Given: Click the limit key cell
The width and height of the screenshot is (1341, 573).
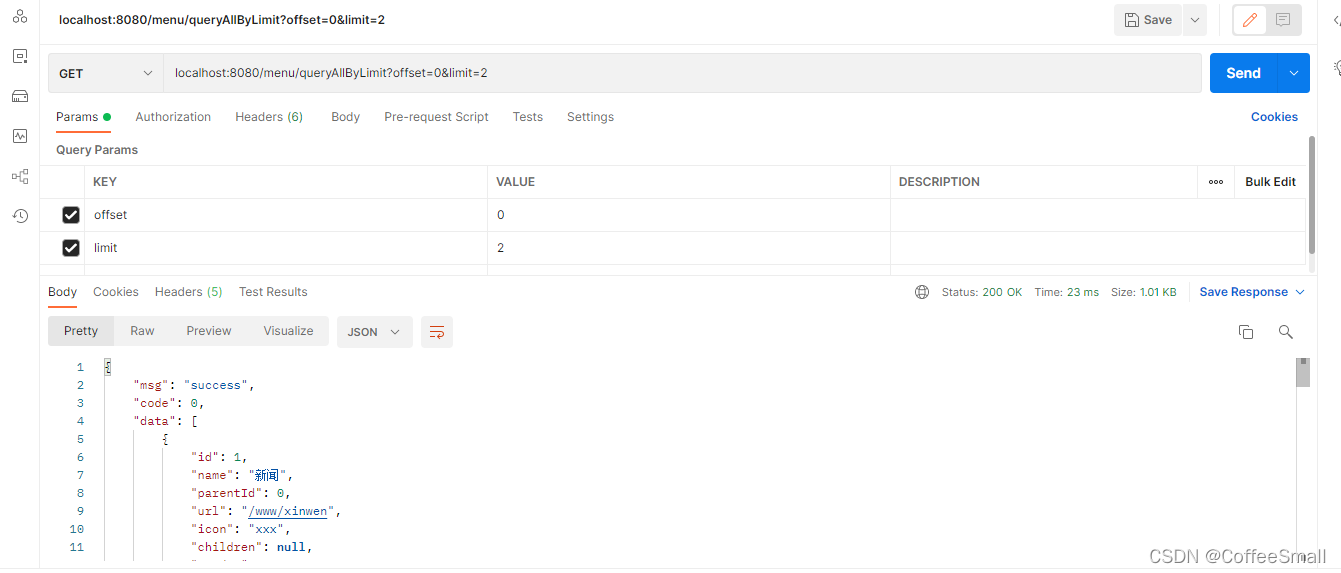Looking at the screenshot, I should click(x=286, y=248).
